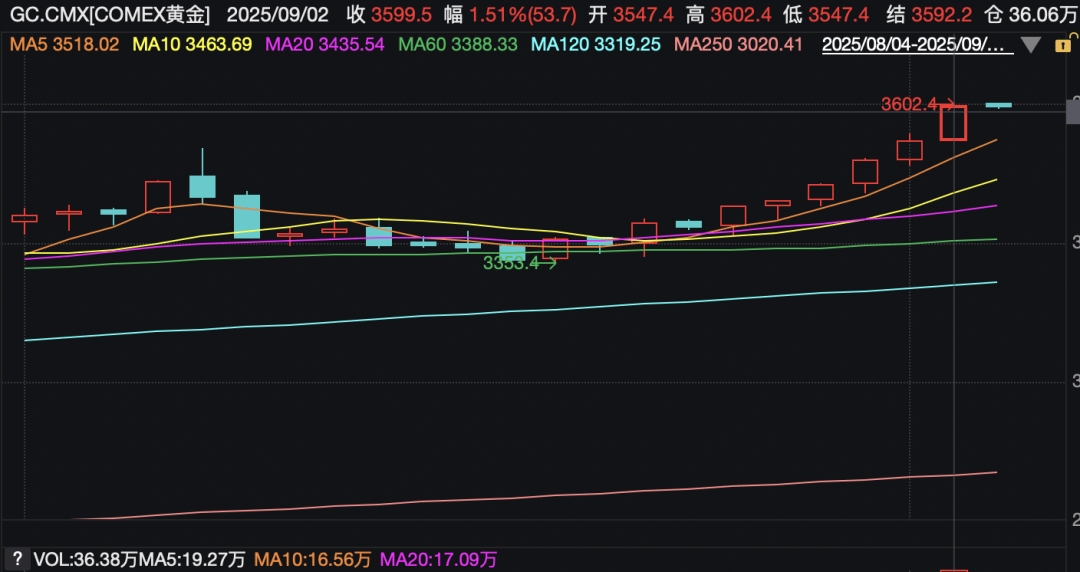
Task: Click the GC.CMX[COMEX黄金] symbol title
Action: (109, 15)
